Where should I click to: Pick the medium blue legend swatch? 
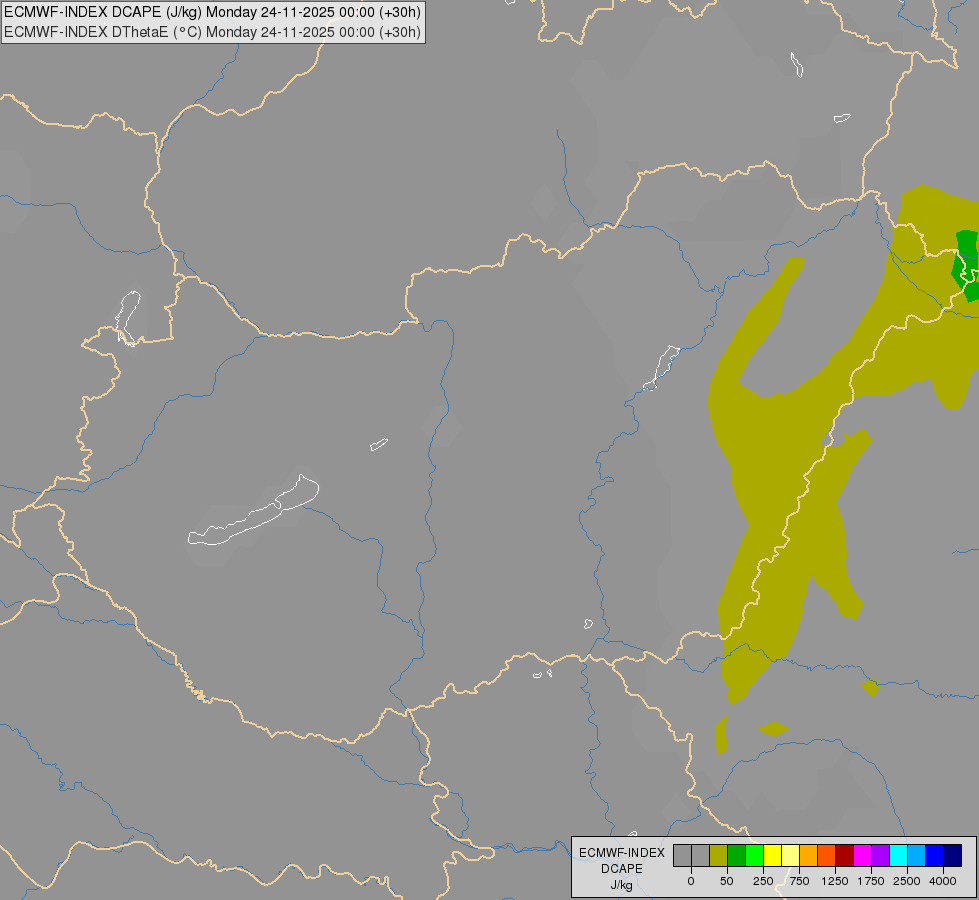click(935, 855)
